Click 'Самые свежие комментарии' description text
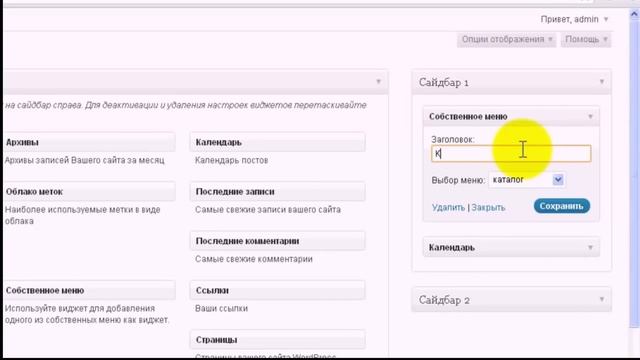The height and width of the screenshot is (360, 640). [x=253, y=259]
